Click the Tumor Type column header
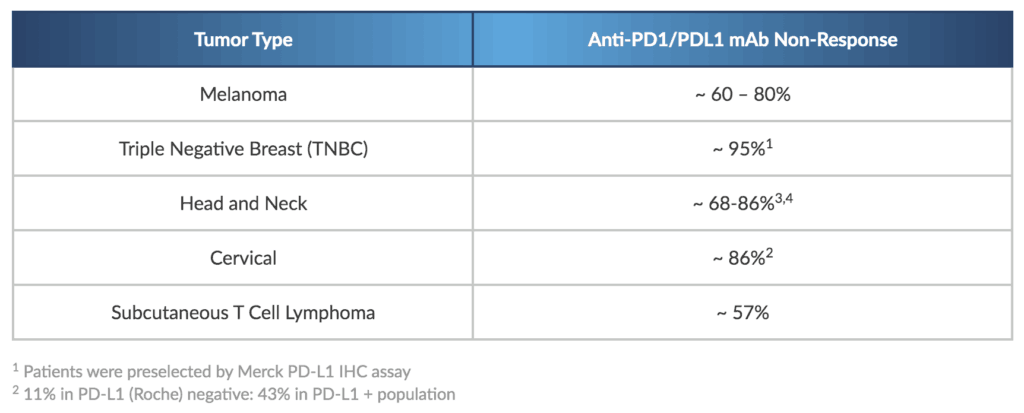1024x413 pixels. [243, 41]
